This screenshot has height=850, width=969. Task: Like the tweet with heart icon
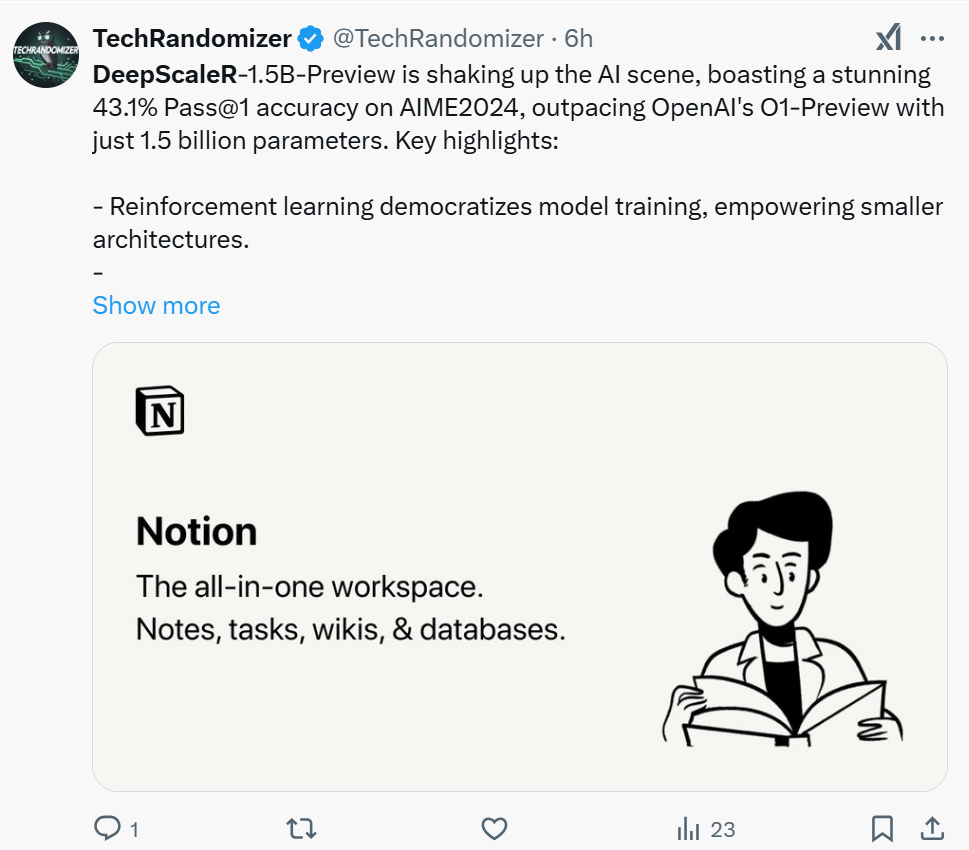494,828
